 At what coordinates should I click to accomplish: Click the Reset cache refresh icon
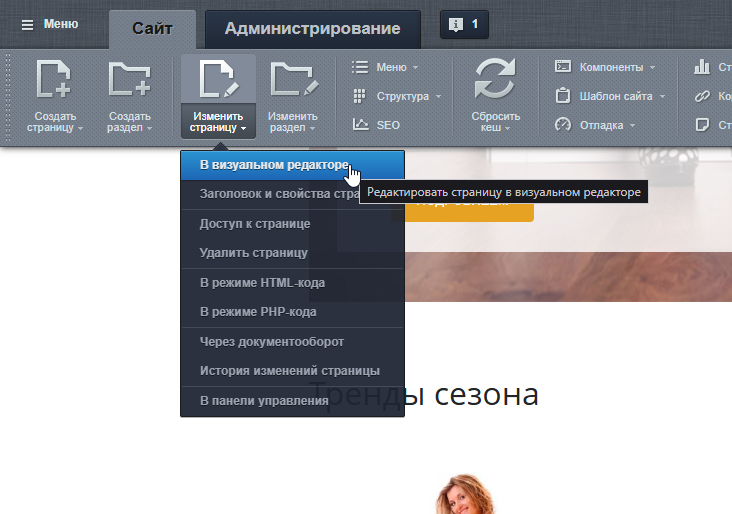494,81
